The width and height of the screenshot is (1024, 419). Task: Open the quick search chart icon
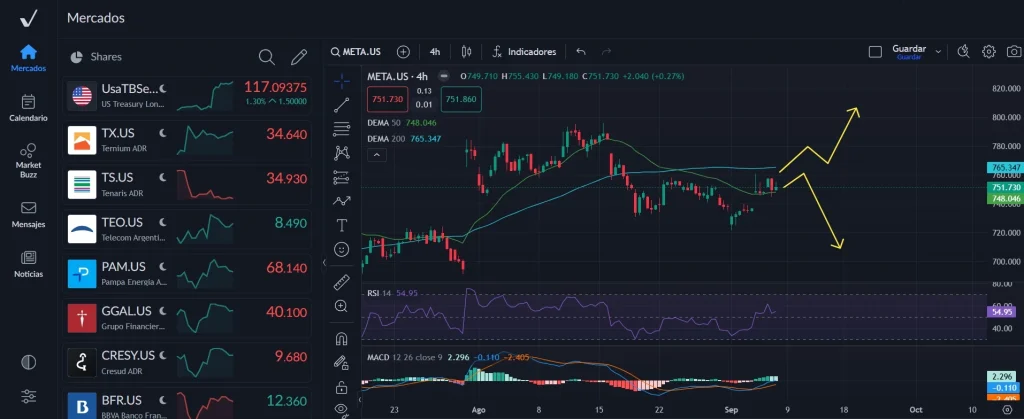[x=963, y=52]
